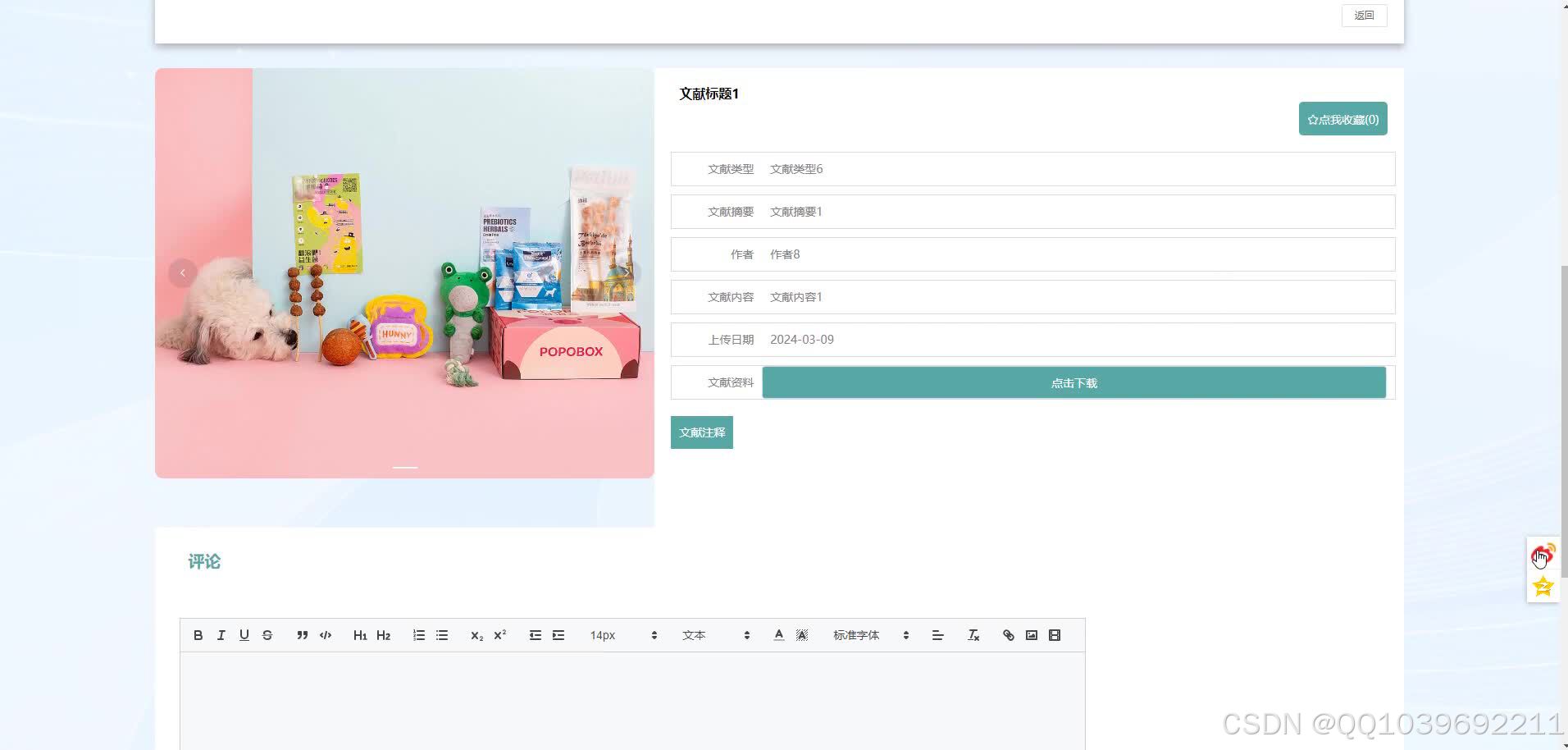Select the 文献内容1 value text
The width and height of the screenshot is (1568, 750).
coord(796,297)
